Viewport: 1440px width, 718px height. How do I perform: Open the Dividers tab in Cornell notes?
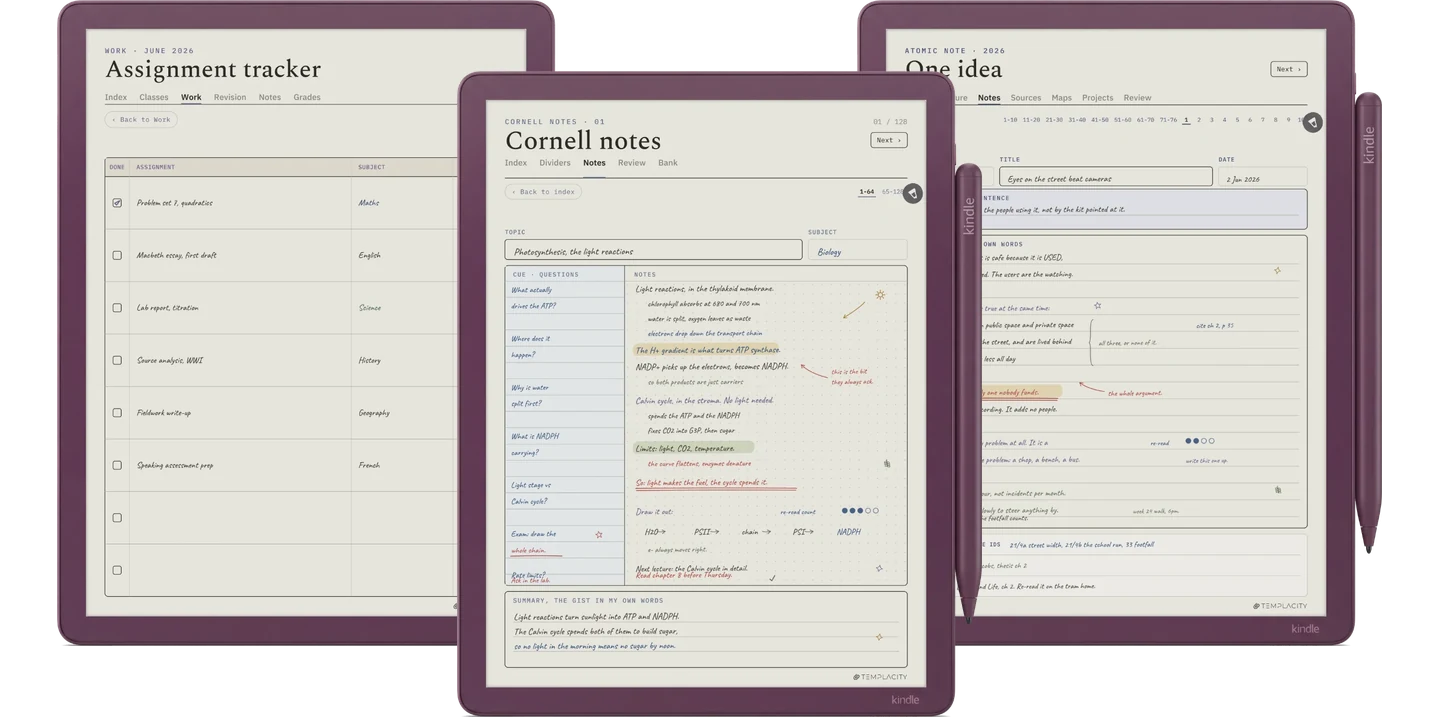pyautogui.click(x=555, y=163)
